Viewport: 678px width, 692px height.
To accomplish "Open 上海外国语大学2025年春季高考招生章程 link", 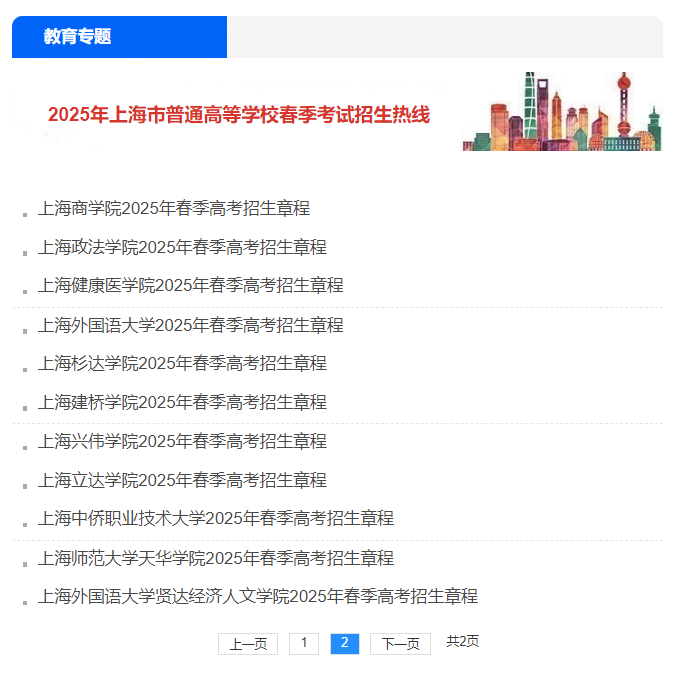I will point(191,325).
